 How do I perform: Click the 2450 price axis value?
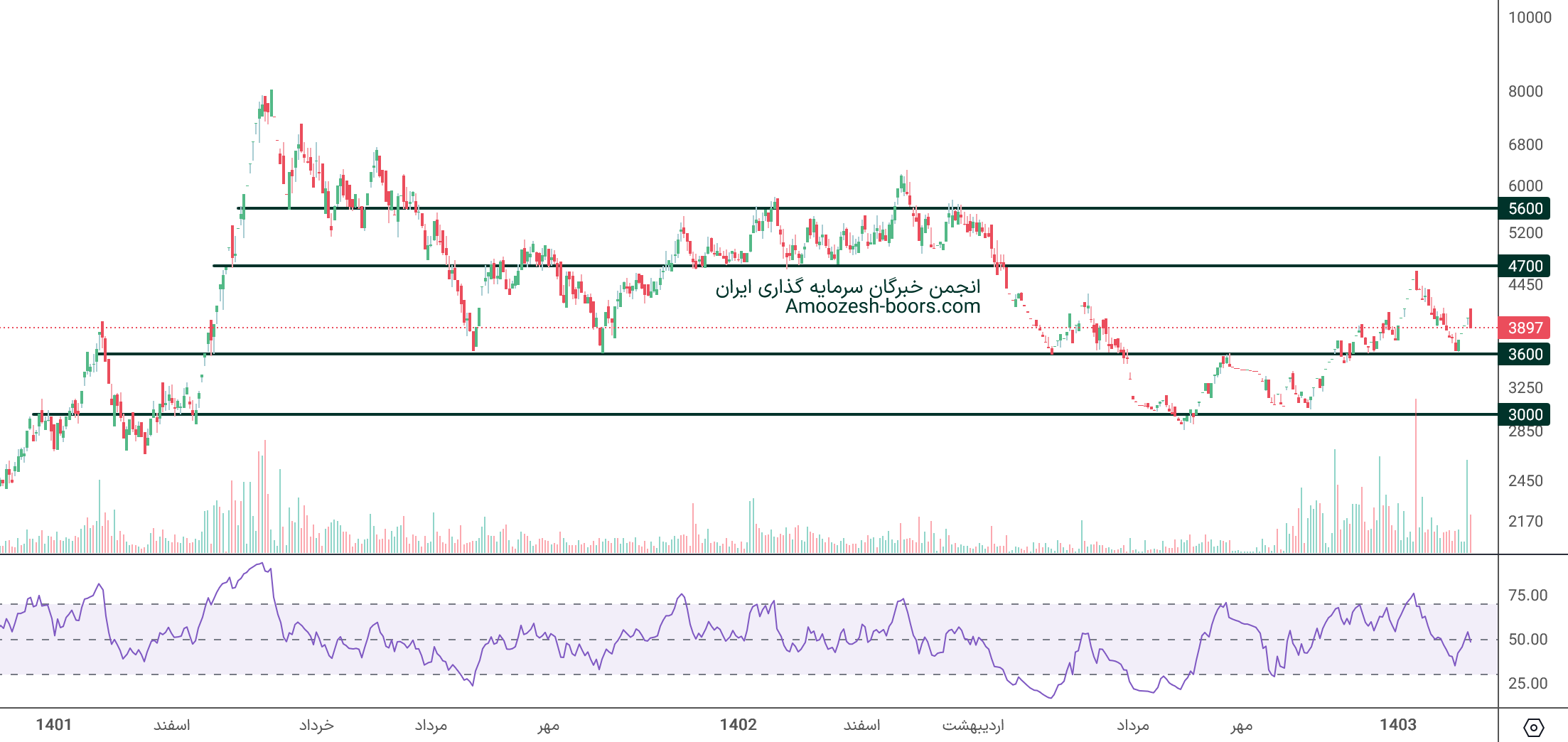1525,480
